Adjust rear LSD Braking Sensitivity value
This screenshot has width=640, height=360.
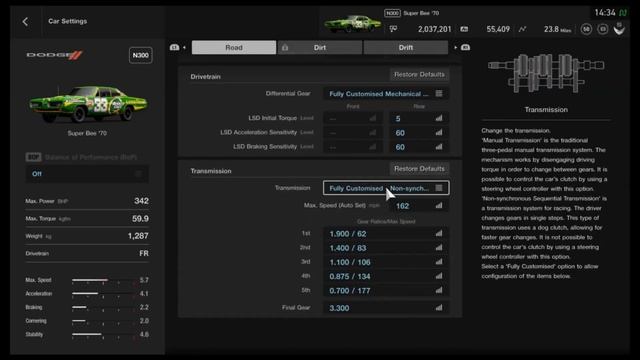[419, 147]
